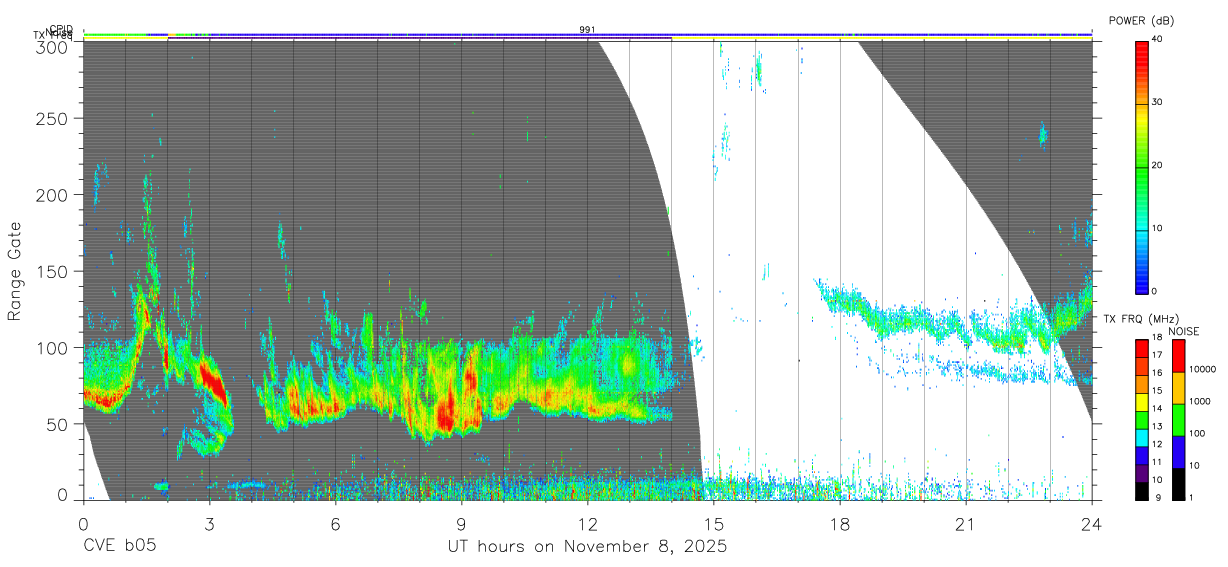Click the '9' hour tick on x-axis
The height and width of the screenshot is (567, 1228).
tap(461, 523)
